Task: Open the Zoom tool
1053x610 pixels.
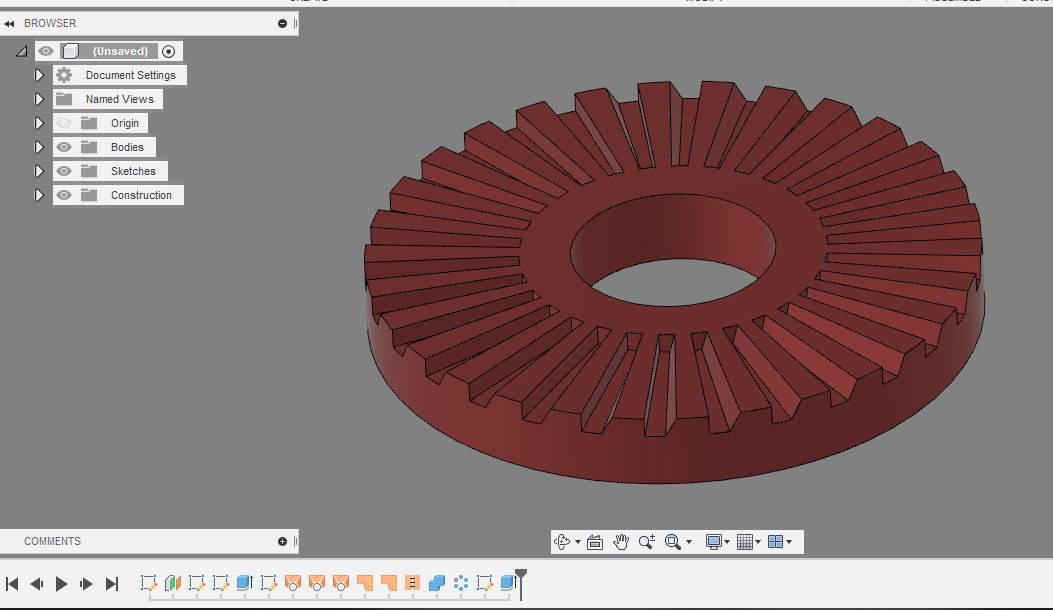Action: [646, 541]
